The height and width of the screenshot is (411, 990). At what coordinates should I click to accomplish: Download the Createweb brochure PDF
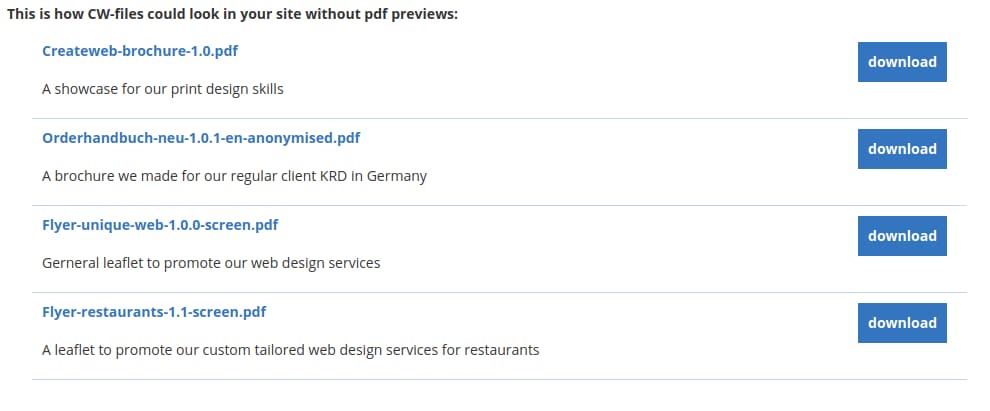[902, 62]
